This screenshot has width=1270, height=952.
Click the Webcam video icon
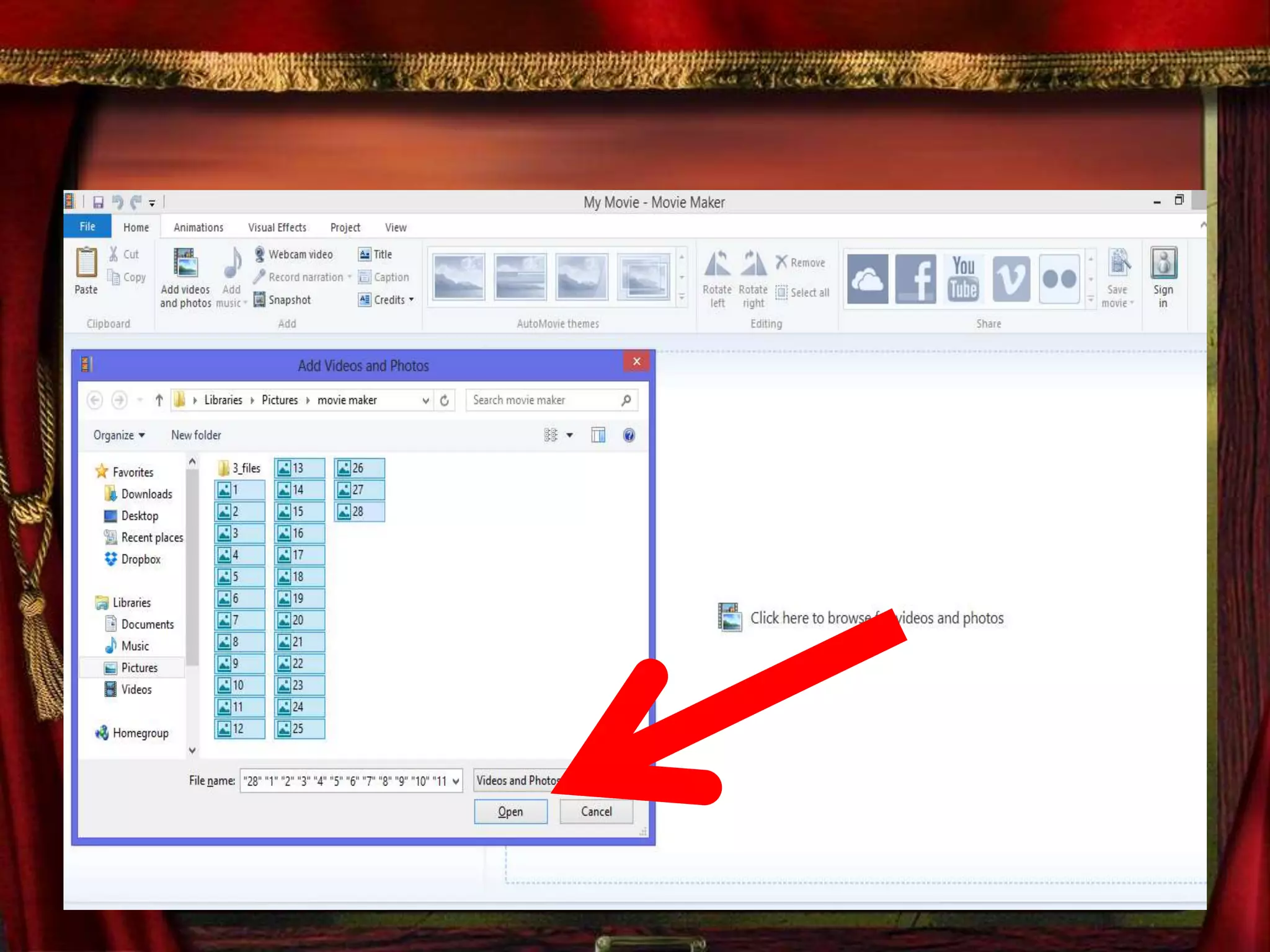(260, 254)
